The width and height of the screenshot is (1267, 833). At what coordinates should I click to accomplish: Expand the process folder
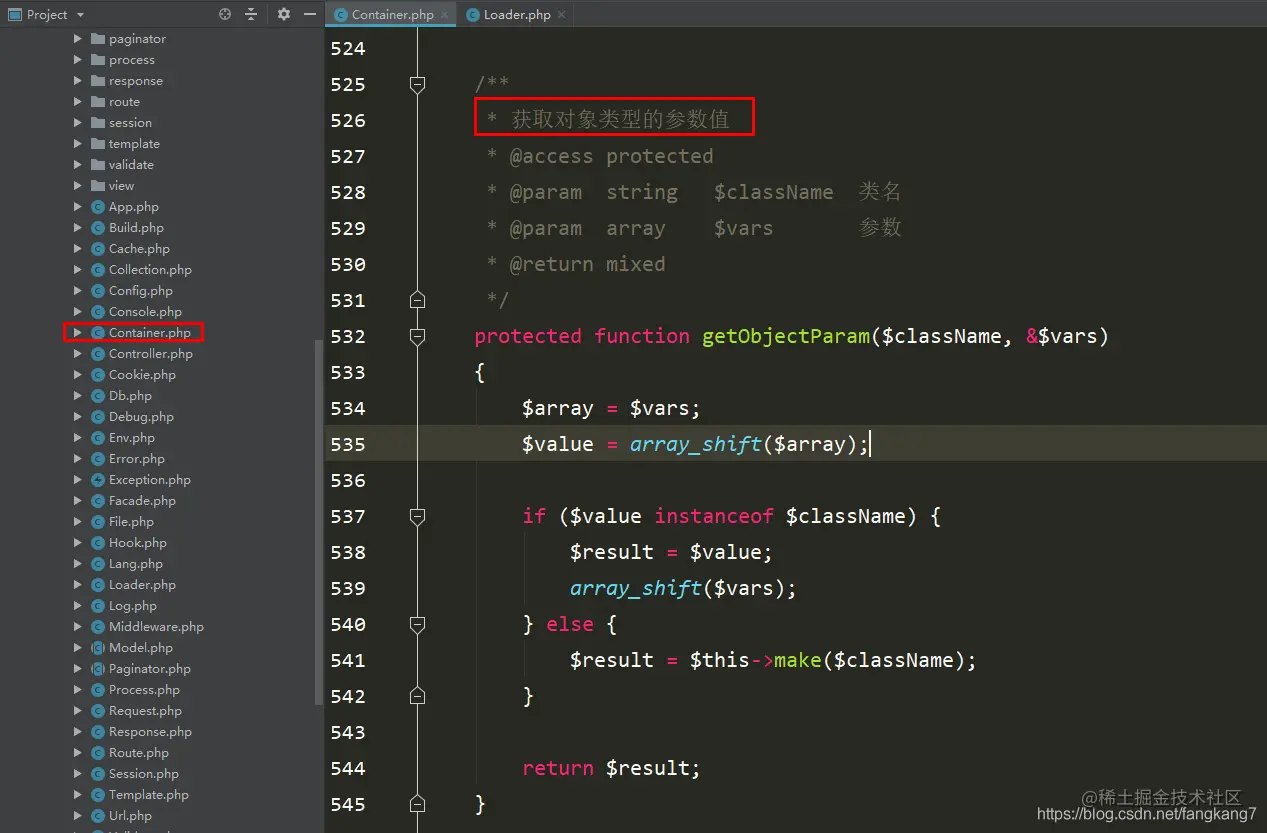tap(78, 60)
